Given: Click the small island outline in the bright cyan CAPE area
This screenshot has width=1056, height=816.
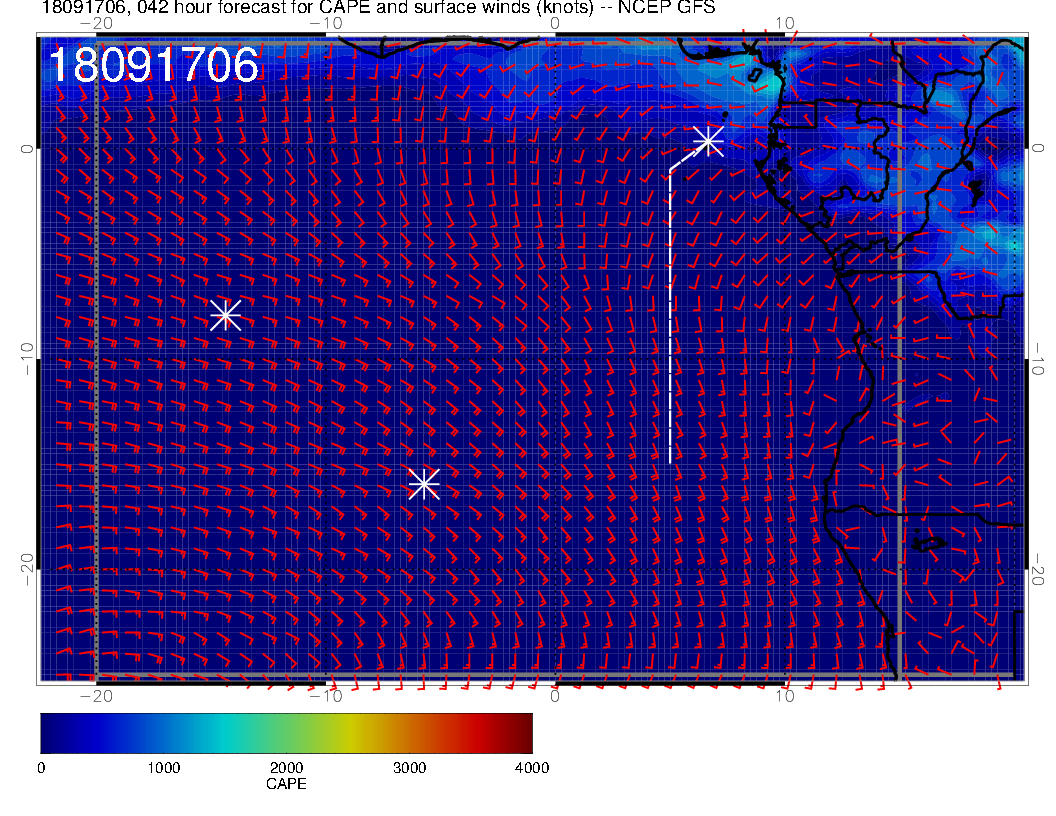Looking at the screenshot, I should [755, 75].
